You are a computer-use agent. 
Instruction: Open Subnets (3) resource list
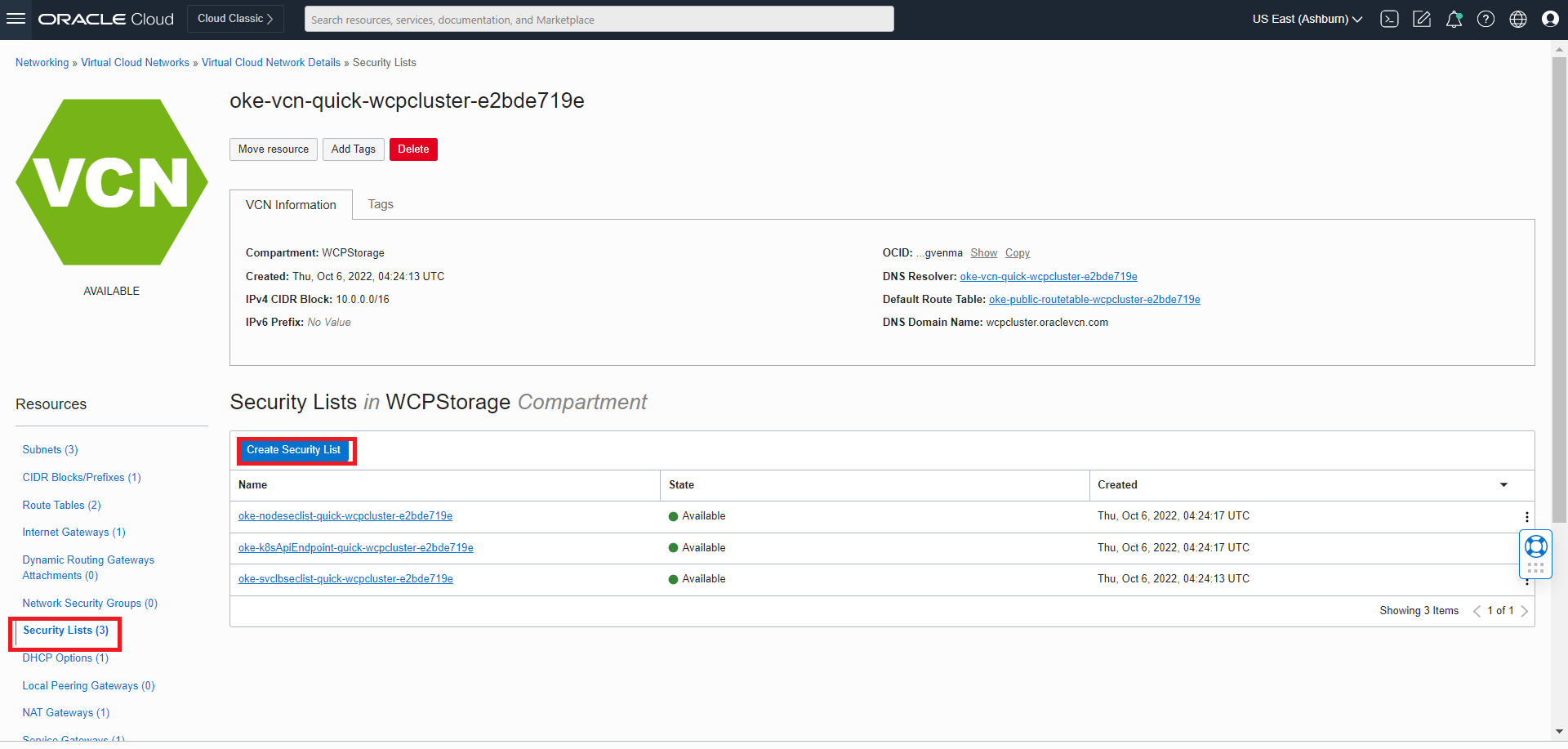tap(50, 450)
